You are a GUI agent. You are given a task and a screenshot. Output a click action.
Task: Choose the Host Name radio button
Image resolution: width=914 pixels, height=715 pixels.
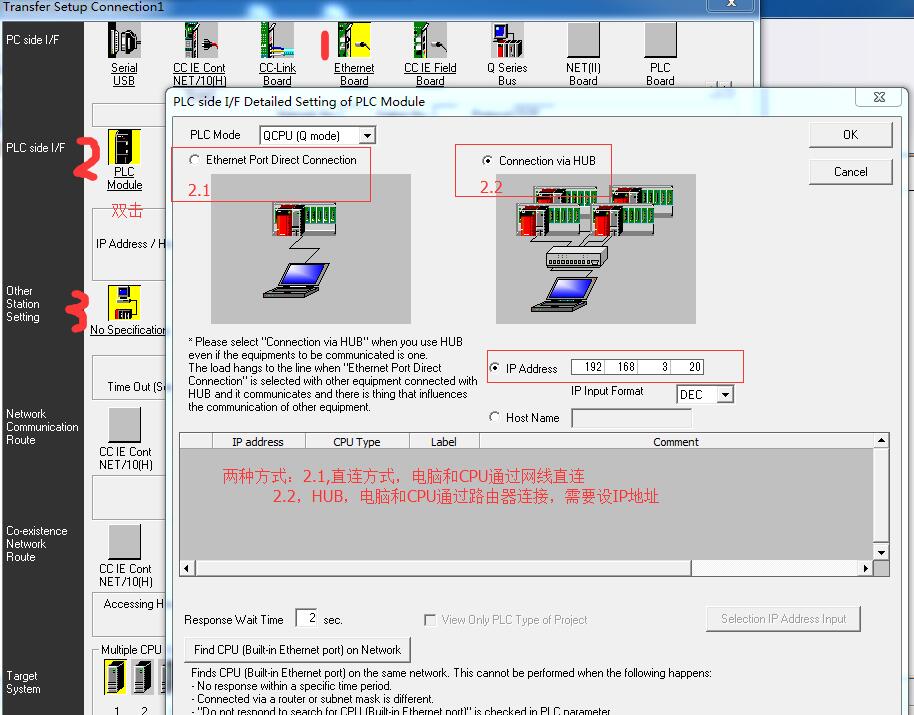coord(495,418)
